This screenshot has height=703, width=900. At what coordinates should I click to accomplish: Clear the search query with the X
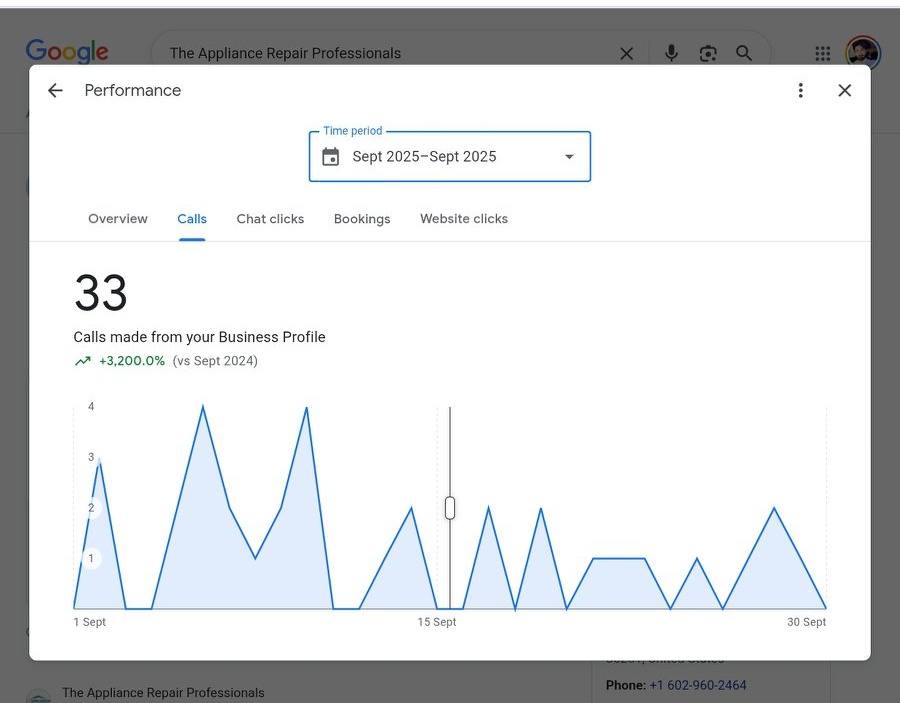[626, 54]
